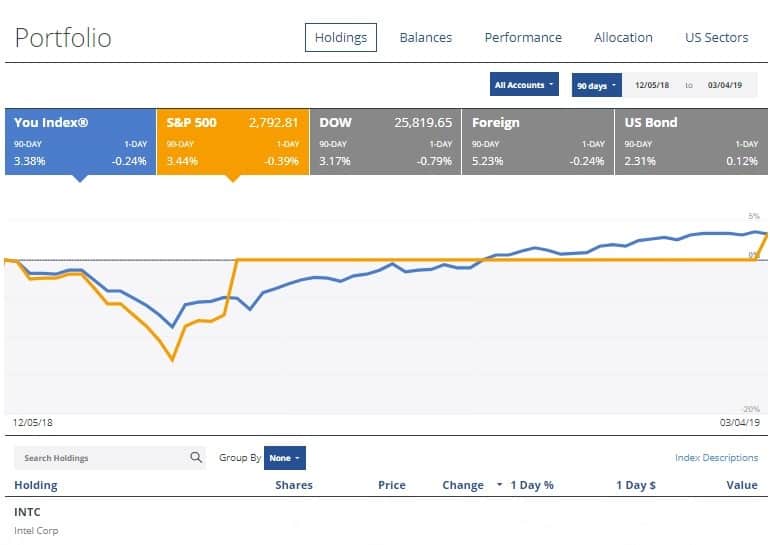
Task: Open the All Accounts dropdown
Action: coord(524,85)
